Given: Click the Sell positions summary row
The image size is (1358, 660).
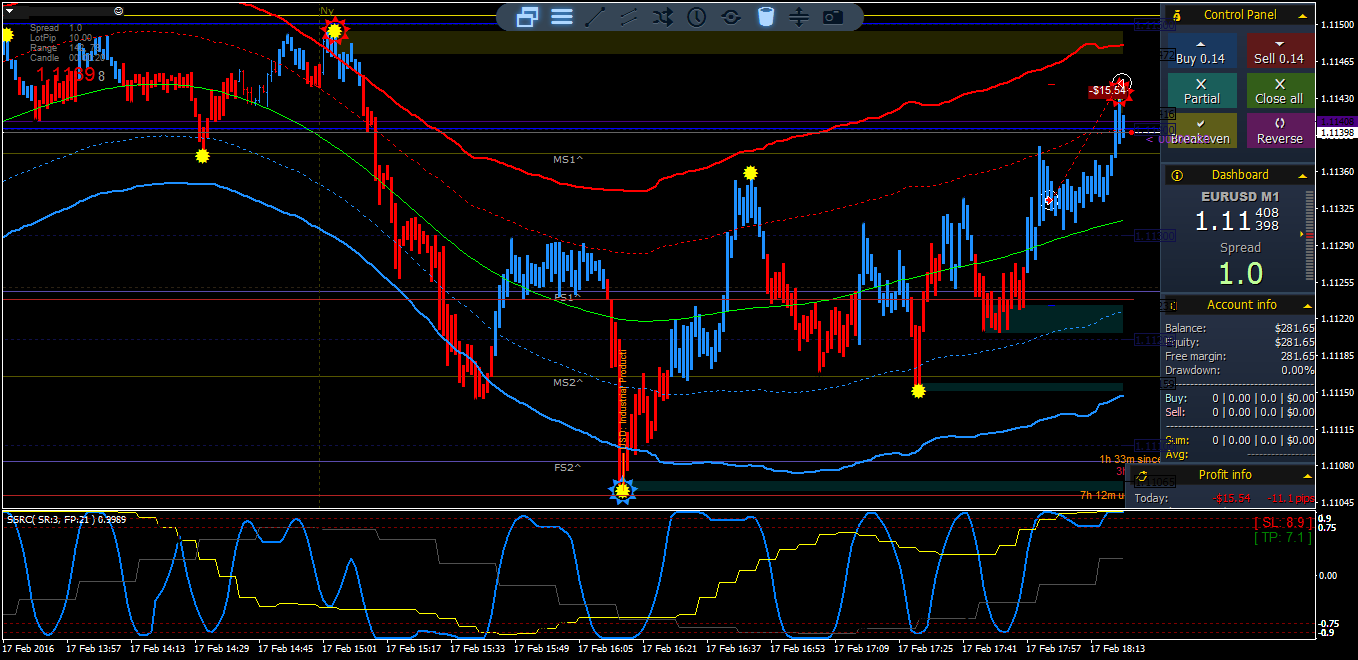Looking at the screenshot, I should (1240, 412).
